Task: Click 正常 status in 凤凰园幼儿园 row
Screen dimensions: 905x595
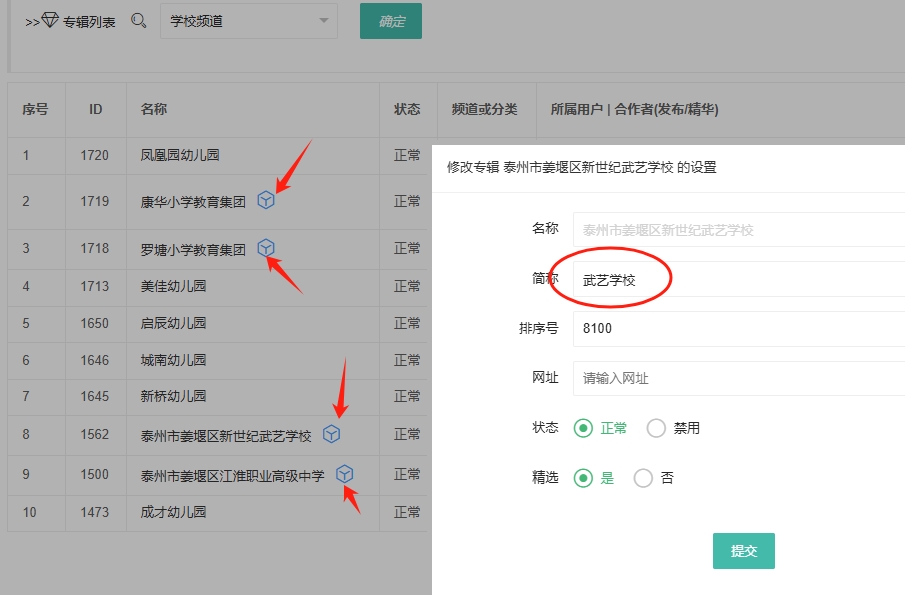Action: pyautogui.click(x=407, y=155)
